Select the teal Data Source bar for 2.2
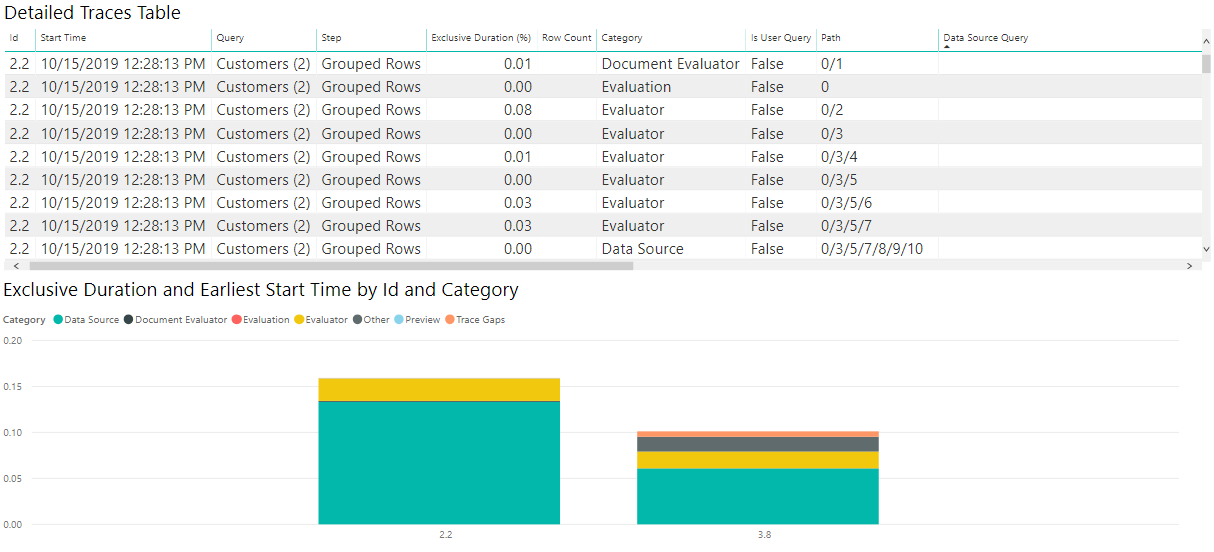The width and height of the screenshot is (1214, 552). (439, 462)
